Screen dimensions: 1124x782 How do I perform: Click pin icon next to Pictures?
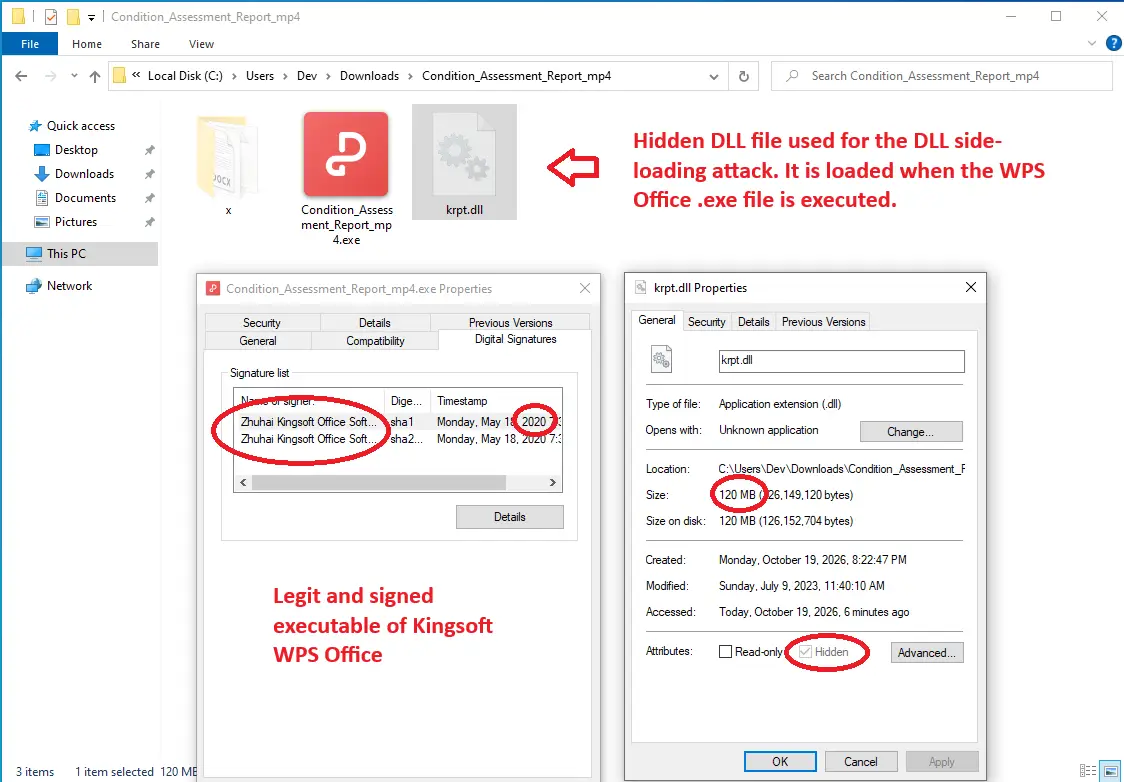pyautogui.click(x=149, y=222)
